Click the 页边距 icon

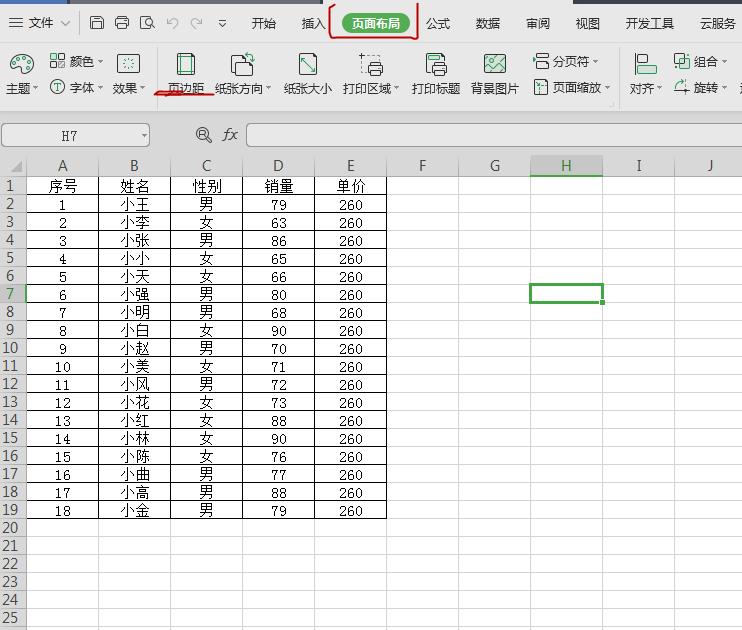[186, 64]
